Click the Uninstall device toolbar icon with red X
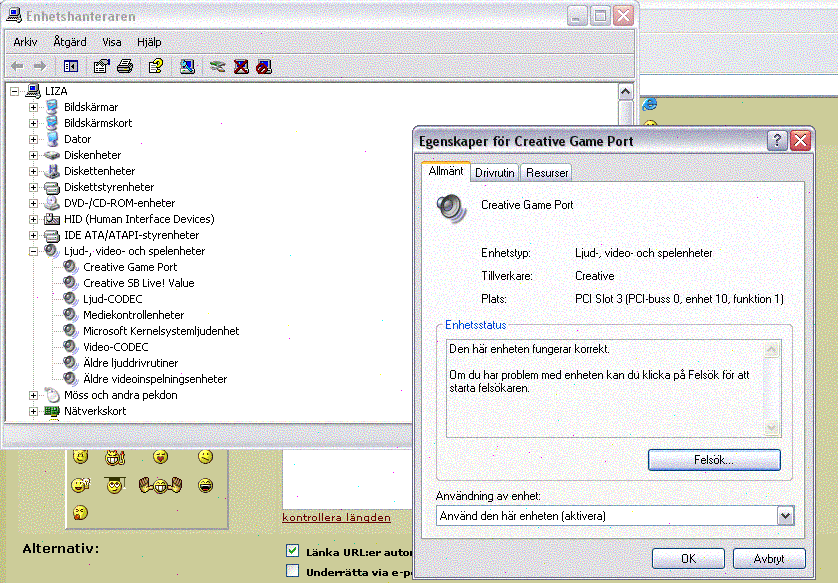This screenshot has height=583, width=838. pyautogui.click(x=242, y=66)
